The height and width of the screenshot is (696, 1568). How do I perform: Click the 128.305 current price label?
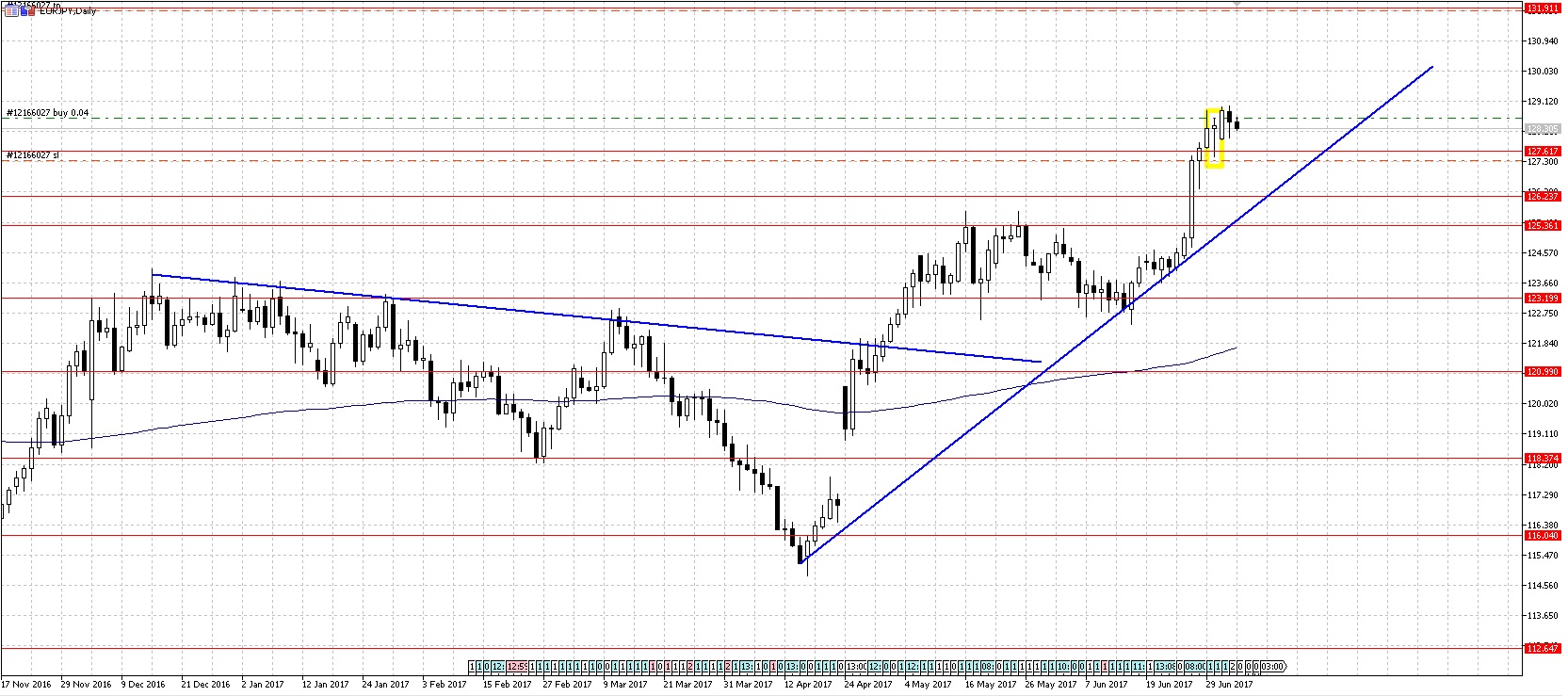[x=1543, y=128]
